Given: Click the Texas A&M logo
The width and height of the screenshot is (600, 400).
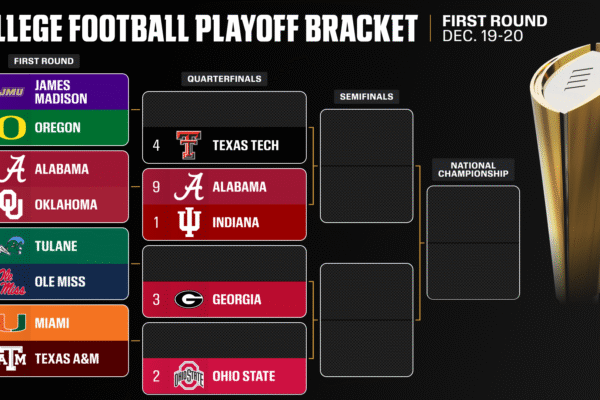Looking at the screenshot, I should tap(14, 359).
